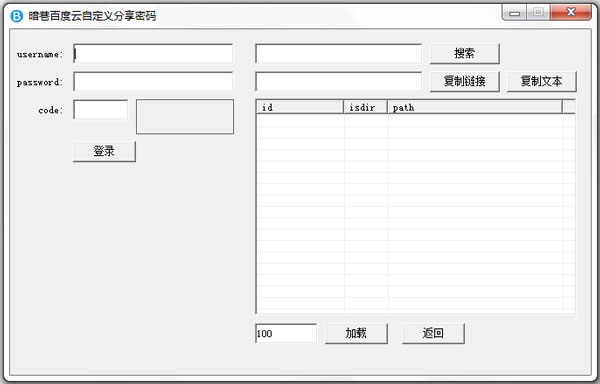Click the id column header
This screenshot has width=600, height=384.
pos(300,107)
